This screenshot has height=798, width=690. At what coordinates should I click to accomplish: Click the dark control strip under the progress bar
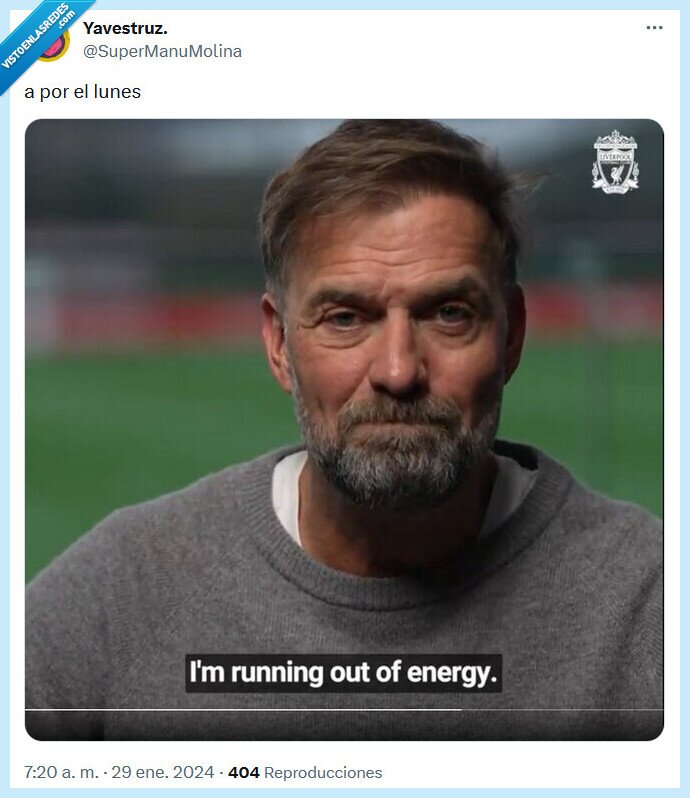click(x=344, y=726)
